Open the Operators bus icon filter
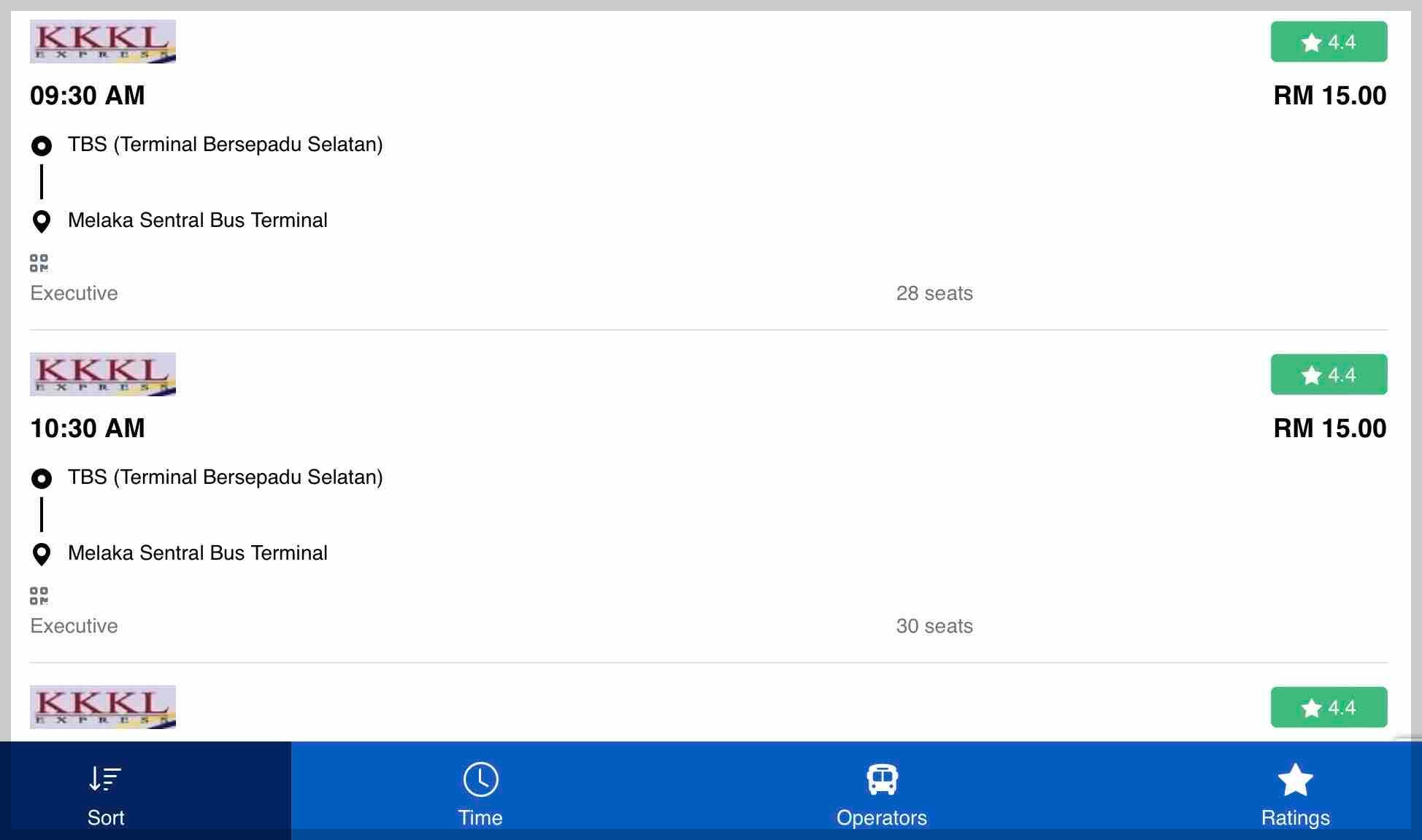The image size is (1422, 840). (882, 780)
